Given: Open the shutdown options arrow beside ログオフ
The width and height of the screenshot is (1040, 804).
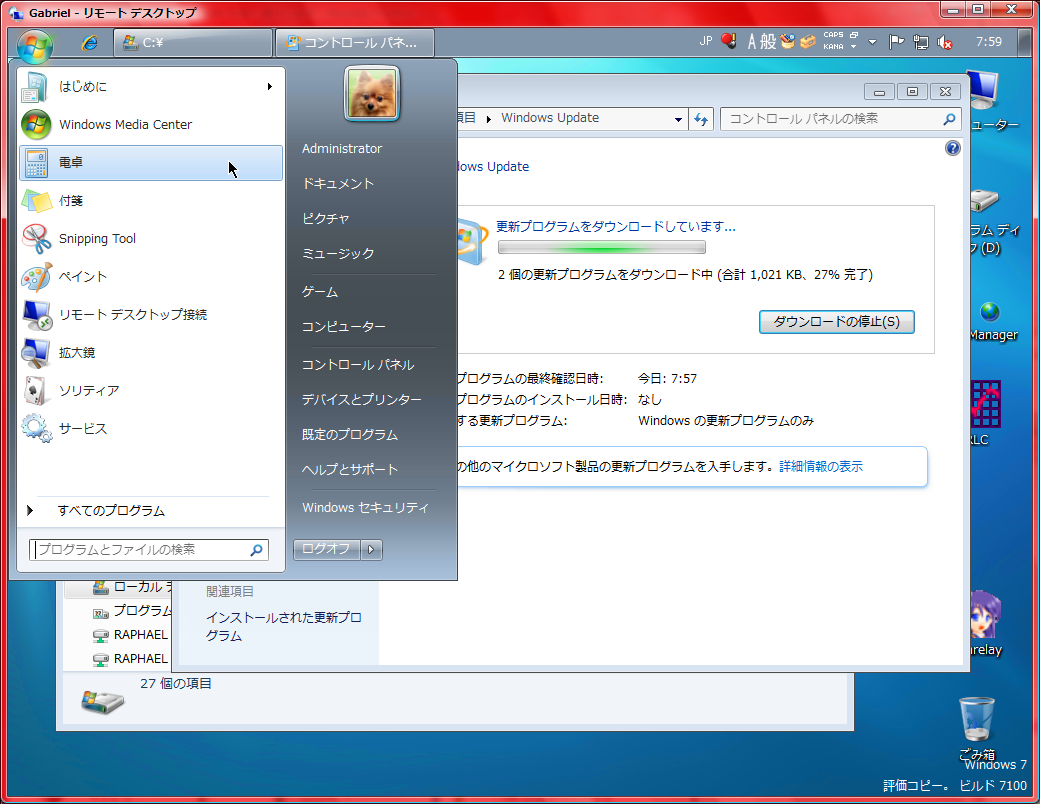Looking at the screenshot, I should [371, 549].
